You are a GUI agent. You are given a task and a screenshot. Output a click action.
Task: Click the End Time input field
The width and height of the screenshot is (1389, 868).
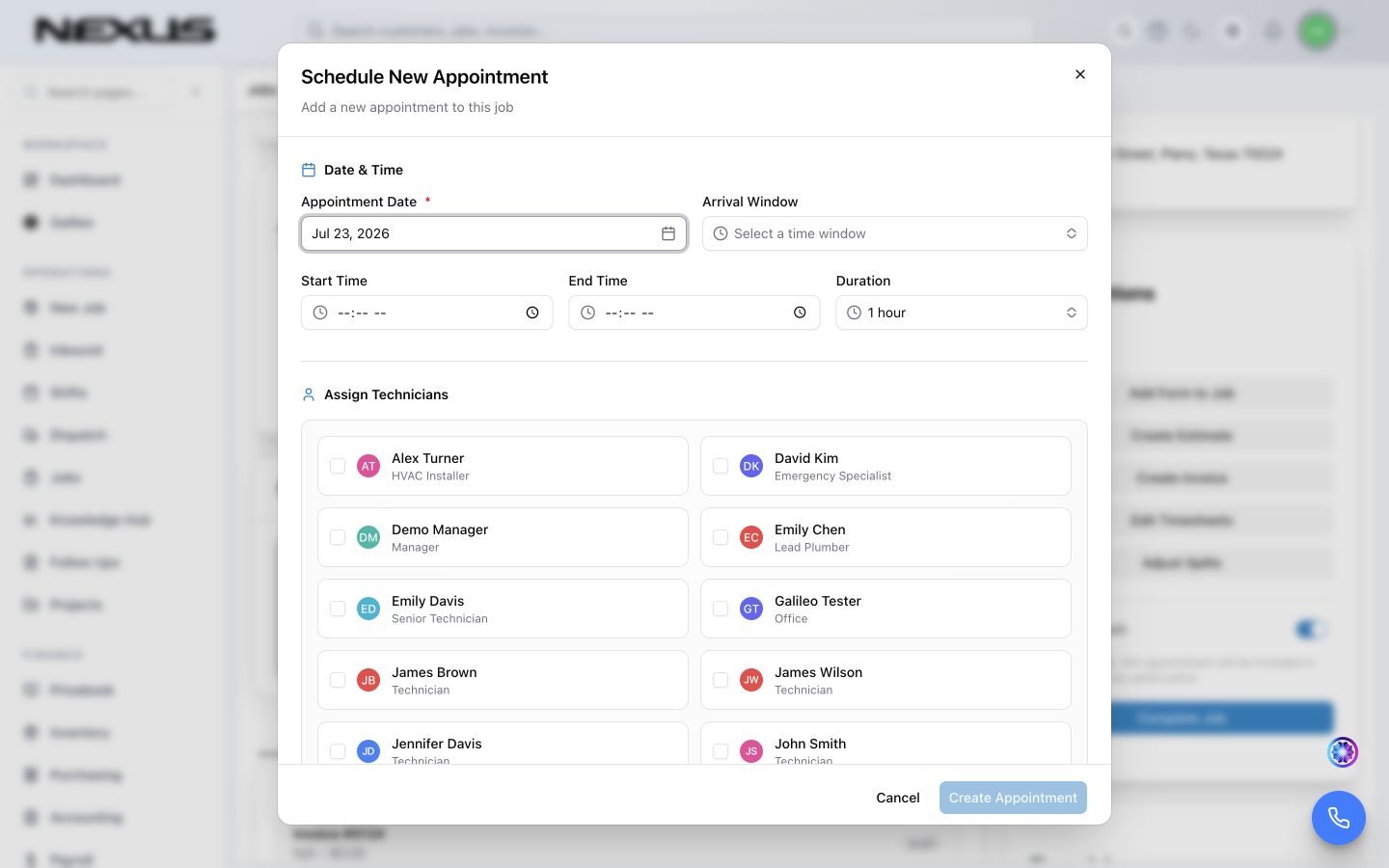tap(694, 312)
